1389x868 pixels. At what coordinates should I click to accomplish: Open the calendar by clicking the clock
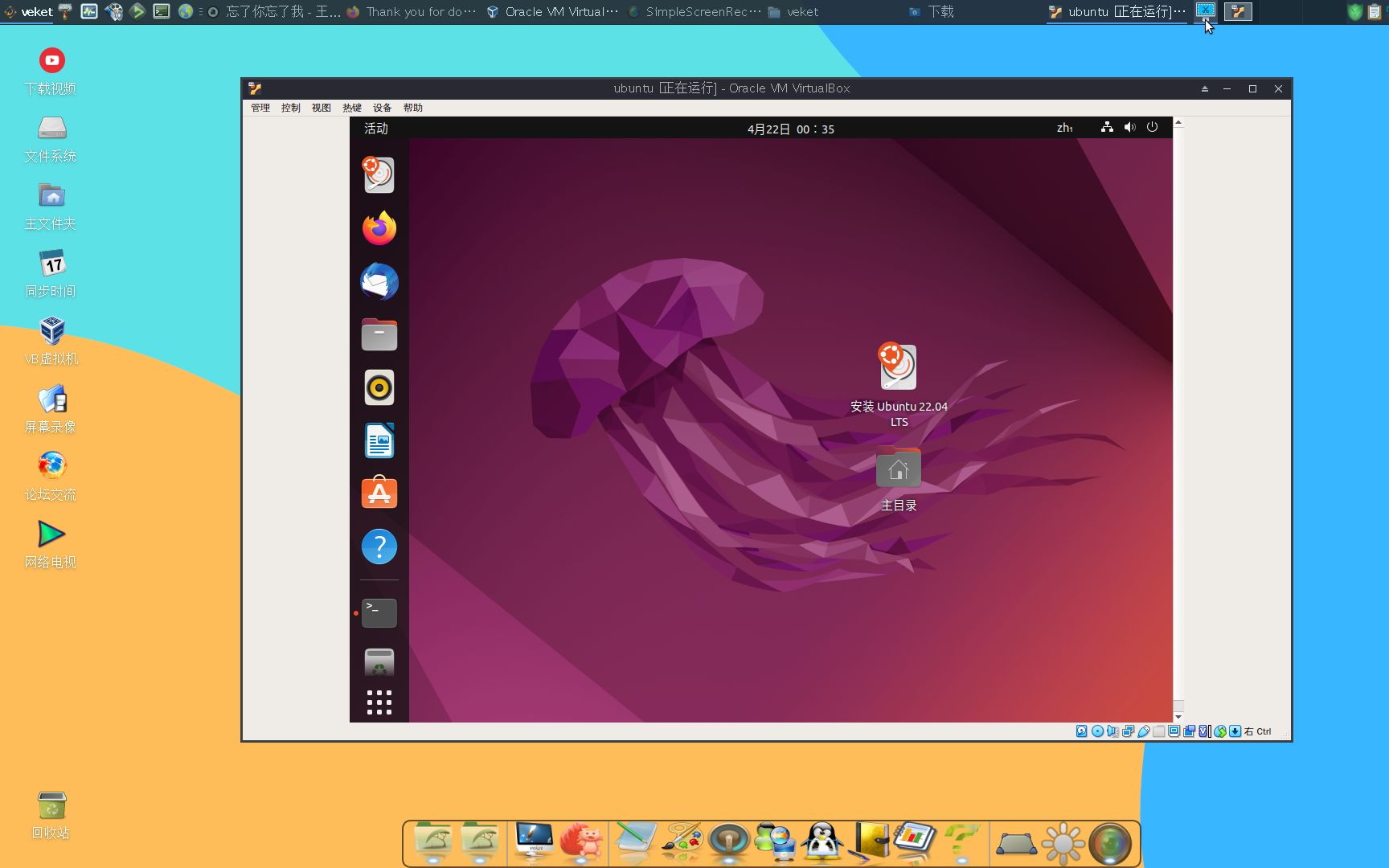(x=790, y=129)
